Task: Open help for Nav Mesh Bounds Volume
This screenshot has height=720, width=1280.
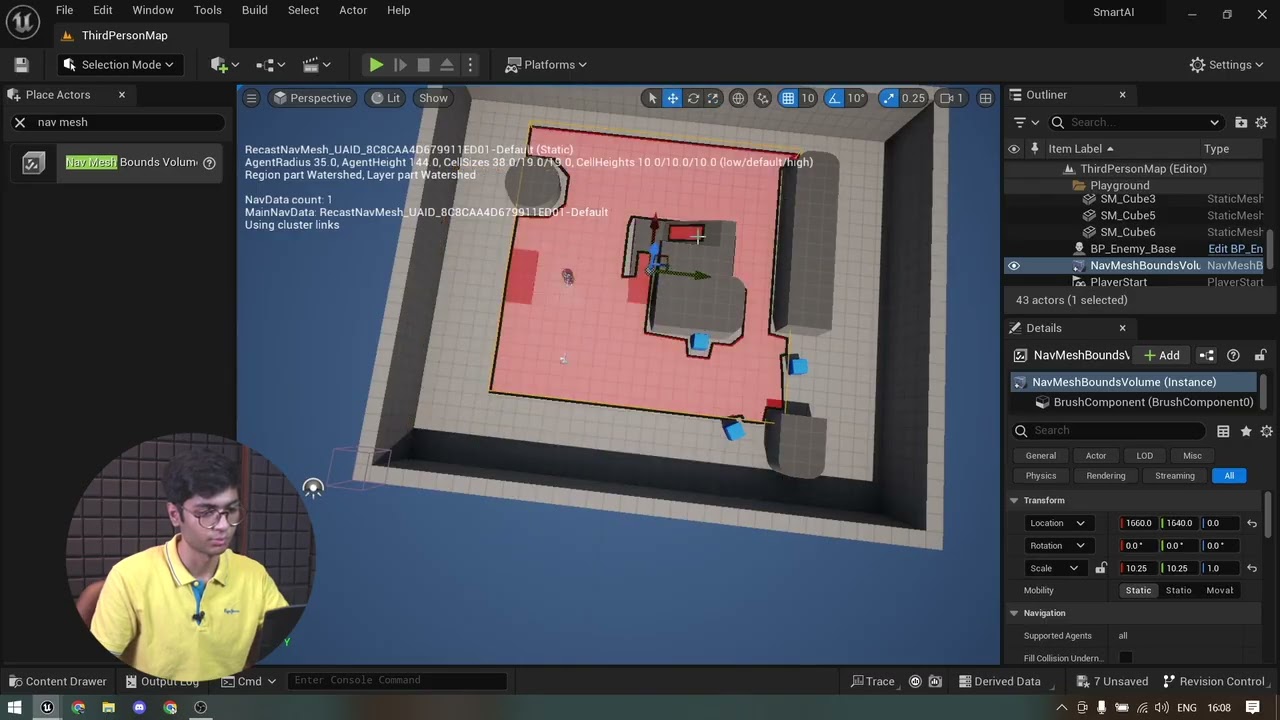Action: click(209, 162)
